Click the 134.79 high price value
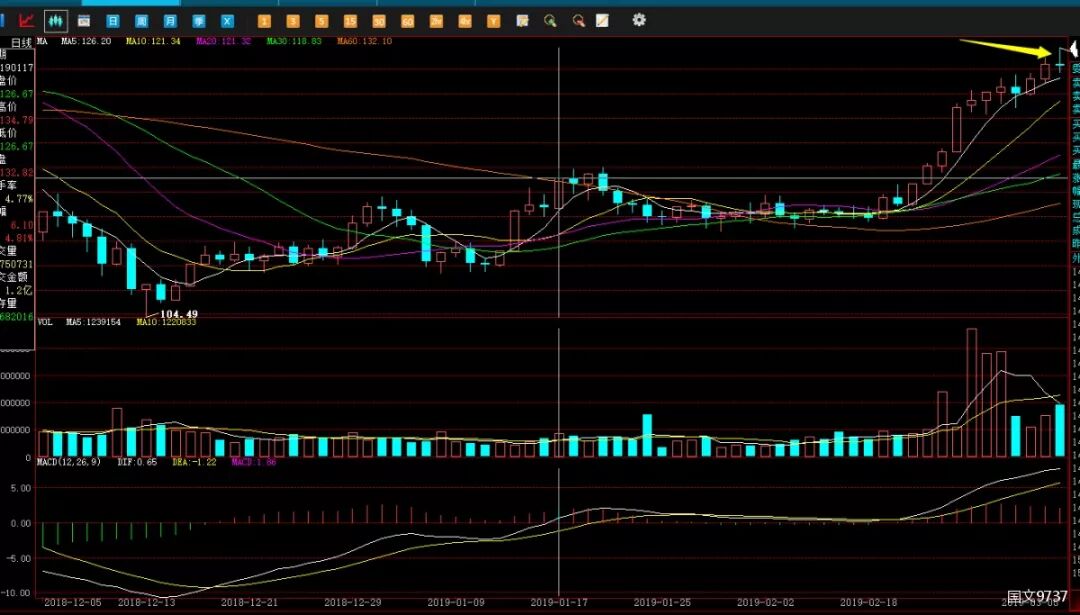Screen dimensions: 1080x615 click(x=17, y=120)
